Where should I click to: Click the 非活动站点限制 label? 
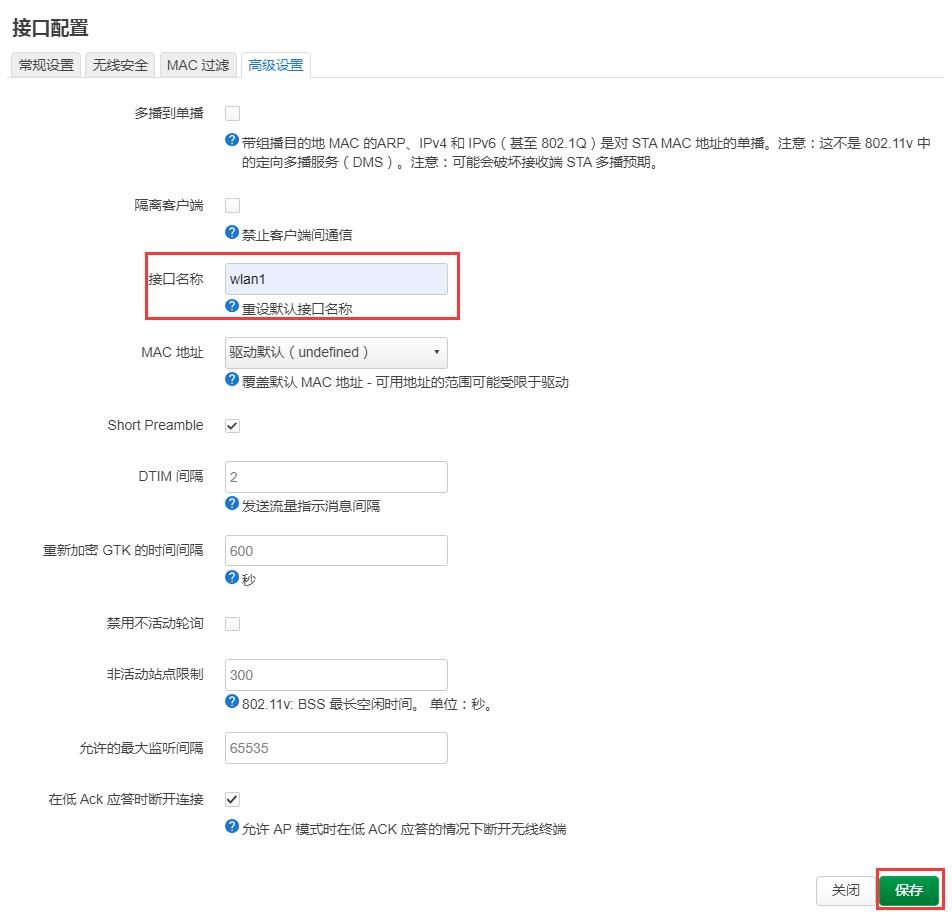[x=155, y=674]
